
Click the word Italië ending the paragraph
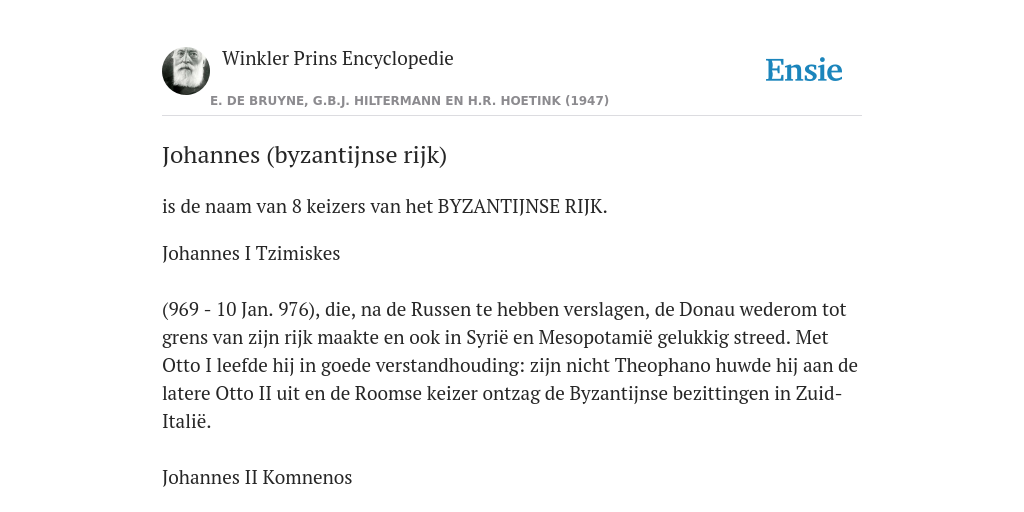(x=186, y=422)
